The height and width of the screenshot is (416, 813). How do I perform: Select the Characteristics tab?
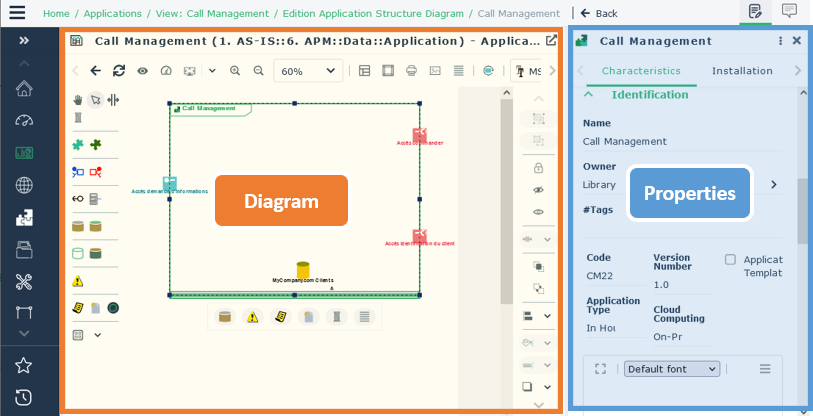pos(641,71)
